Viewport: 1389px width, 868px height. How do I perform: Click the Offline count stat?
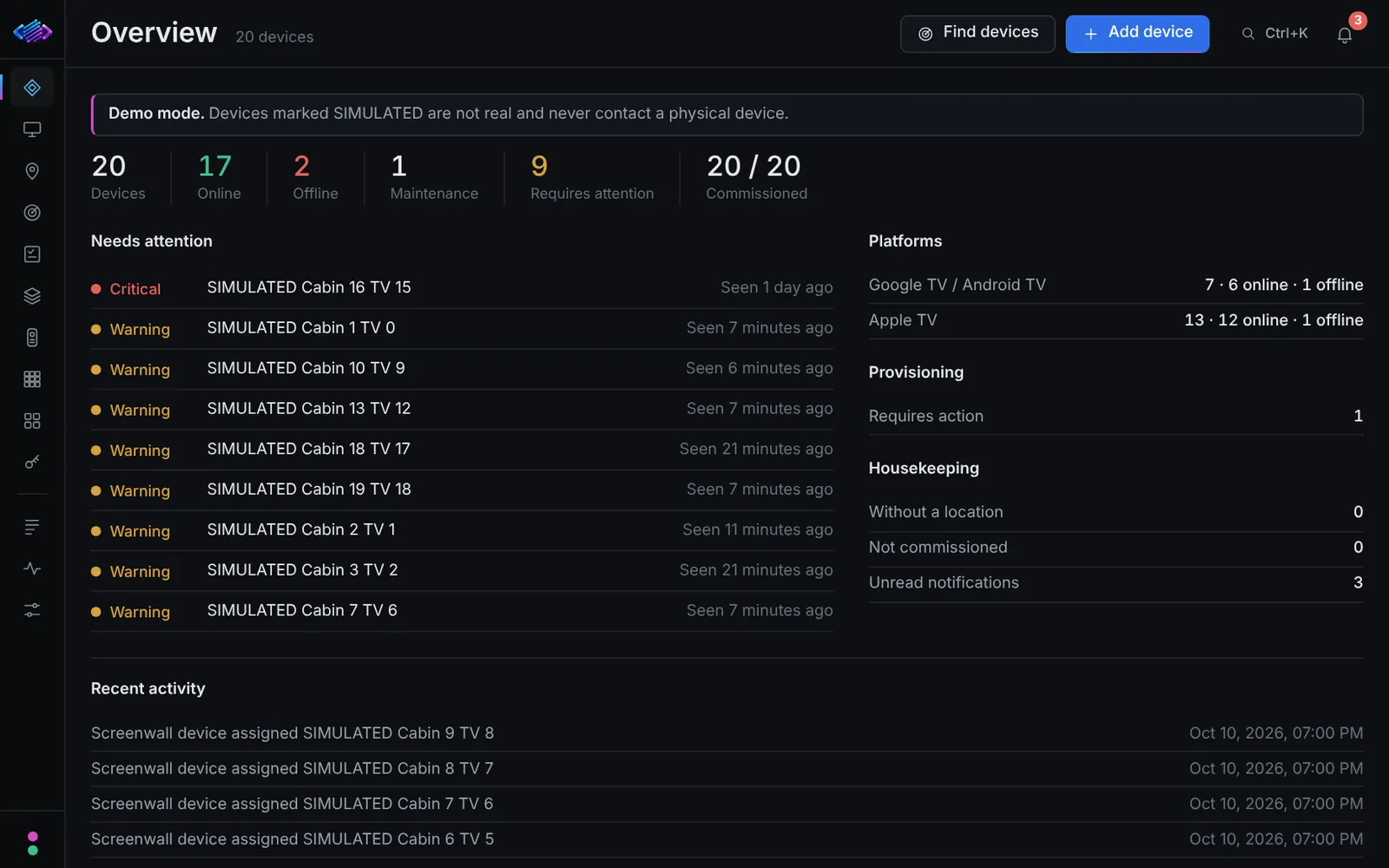click(x=315, y=178)
